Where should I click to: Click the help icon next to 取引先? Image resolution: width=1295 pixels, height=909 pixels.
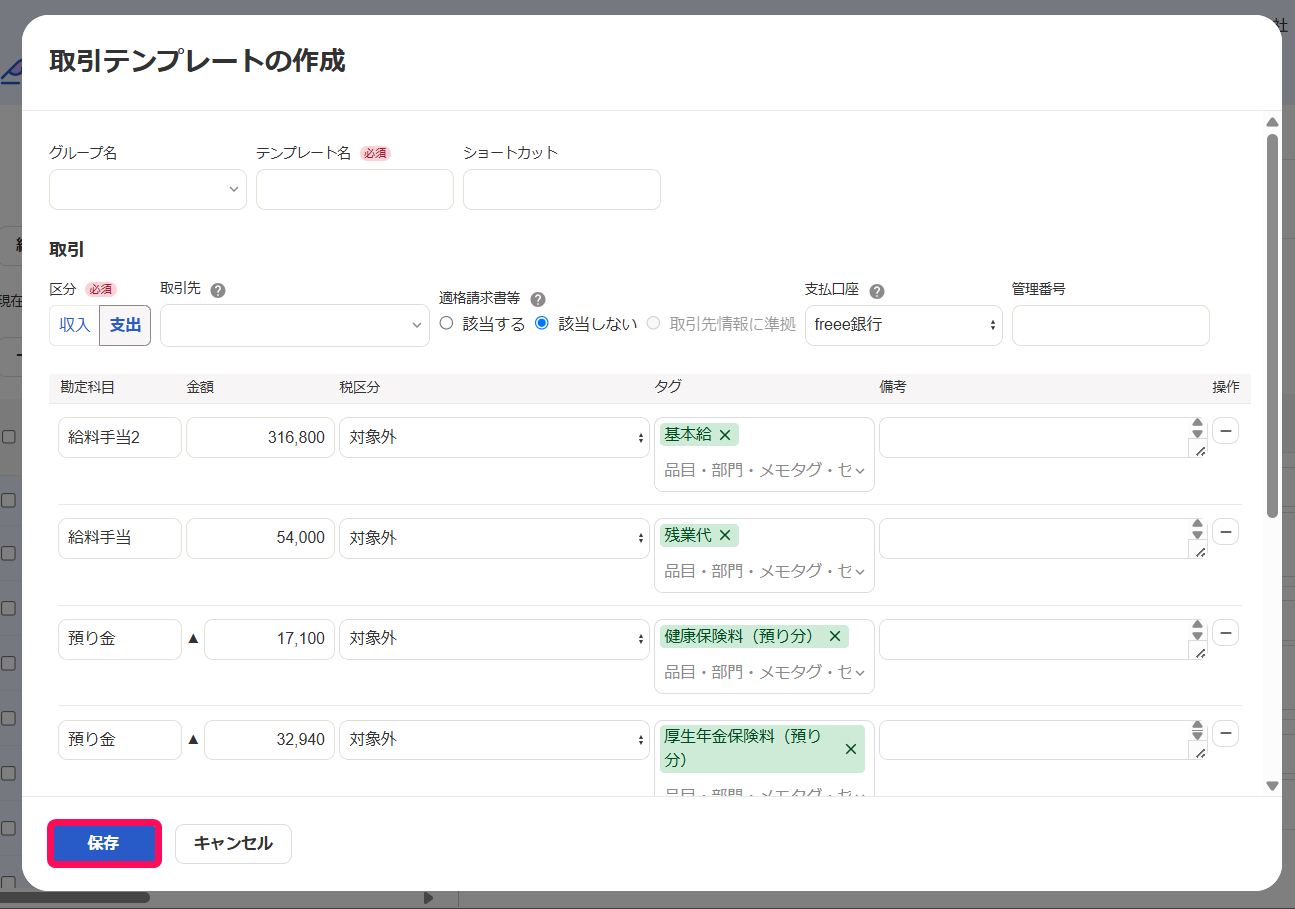pyautogui.click(x=218, y=290)
